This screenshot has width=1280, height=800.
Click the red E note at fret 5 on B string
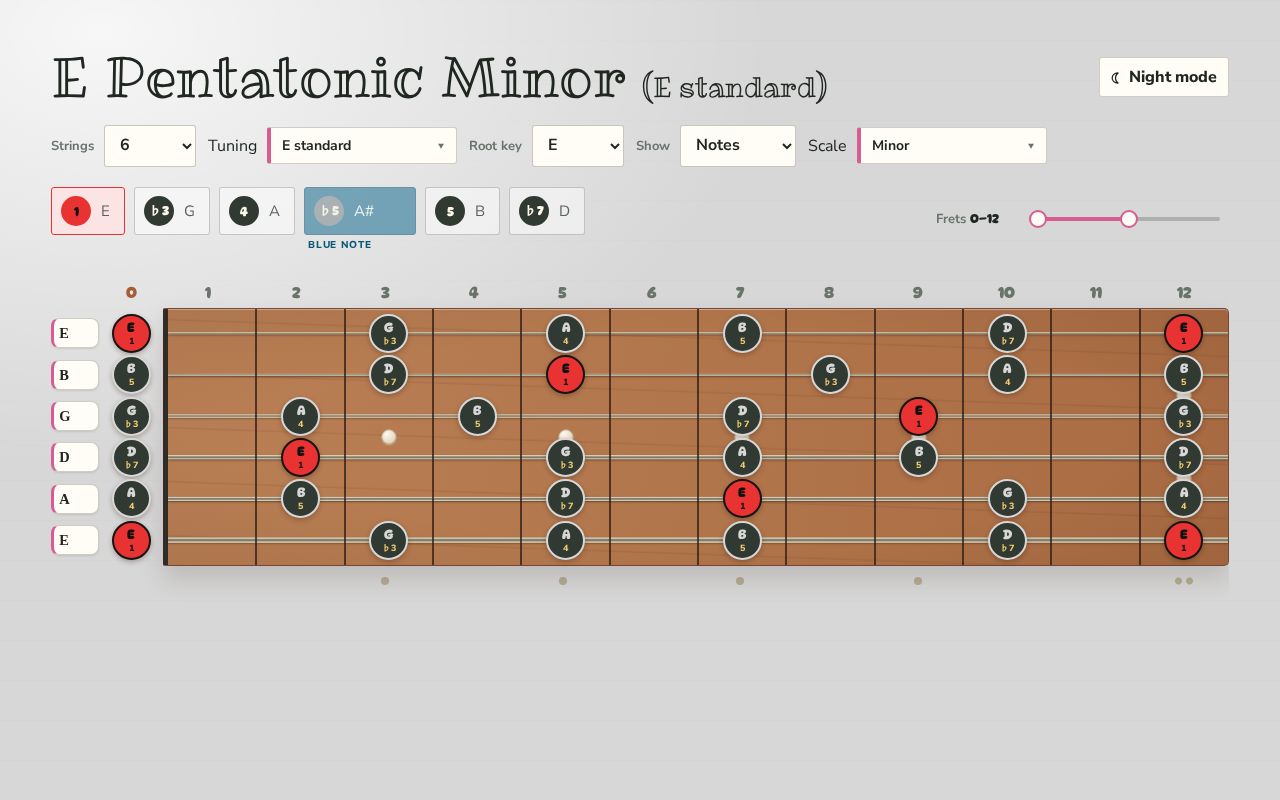pos(565,375)
